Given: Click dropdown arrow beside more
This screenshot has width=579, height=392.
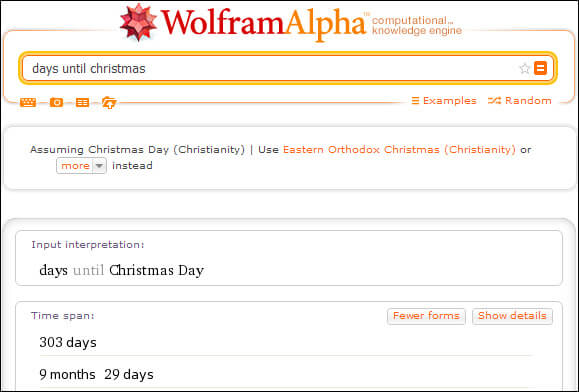Looking at the screenshot, I should tap(99, 166).
